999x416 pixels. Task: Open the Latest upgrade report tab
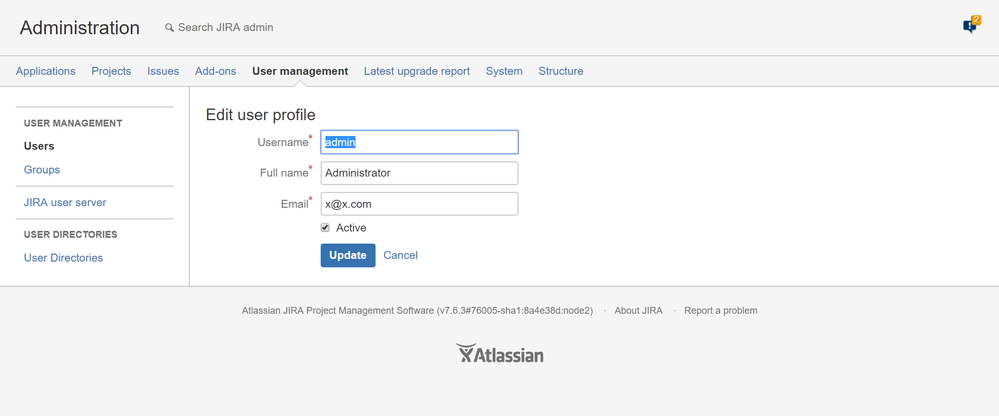pyautogui.click(x=417, y=71)
